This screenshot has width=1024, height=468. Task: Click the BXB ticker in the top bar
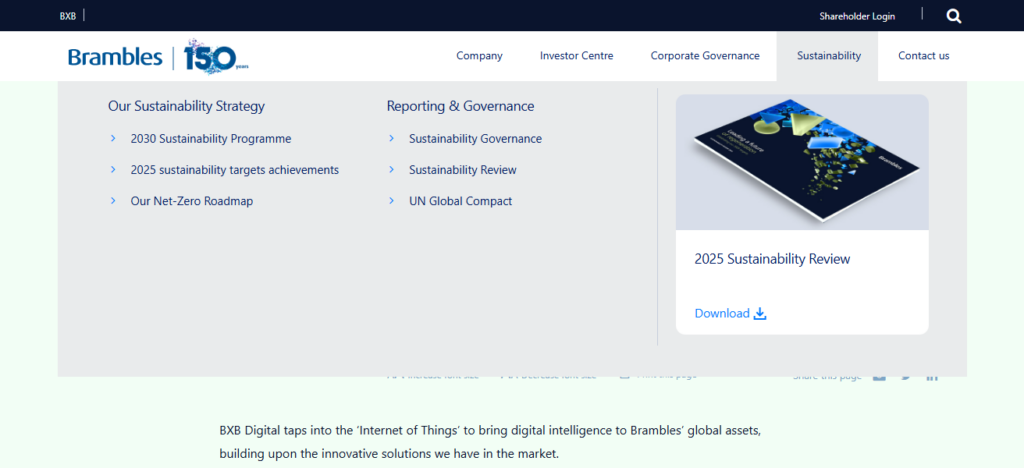[x=68, y=16]
